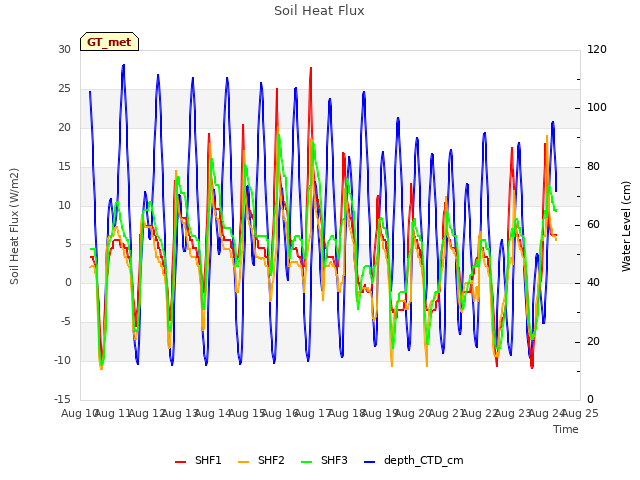Click the 60 tick on right axis

tap(593, 224)
